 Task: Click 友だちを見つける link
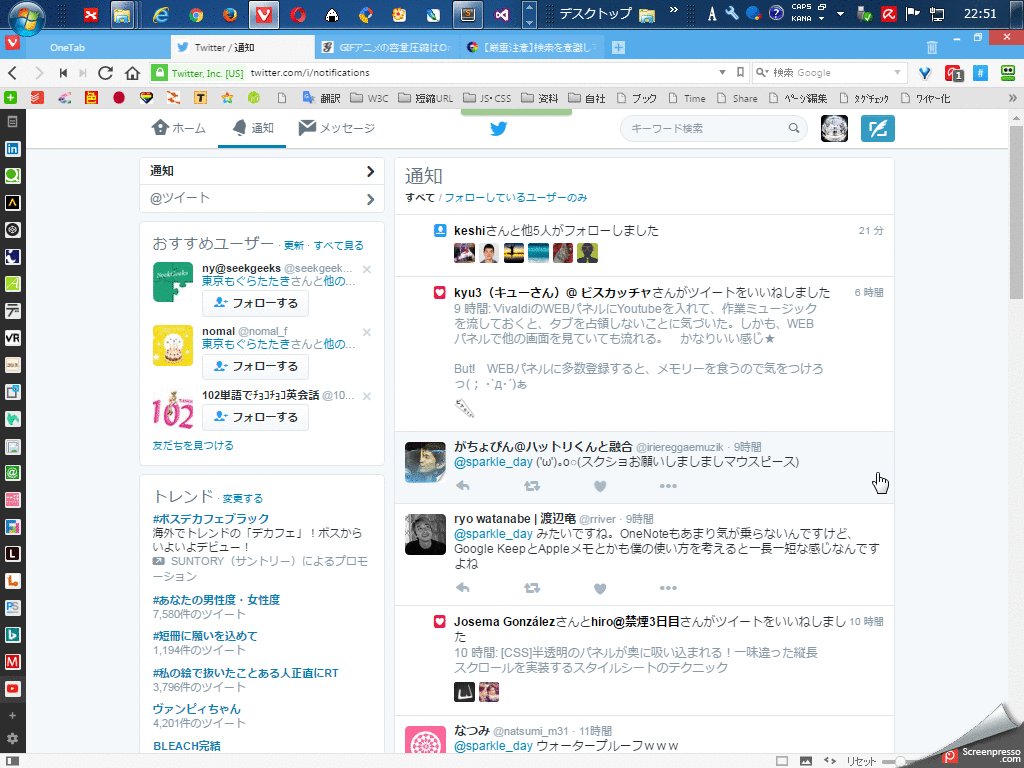click(x=193, y=445)
